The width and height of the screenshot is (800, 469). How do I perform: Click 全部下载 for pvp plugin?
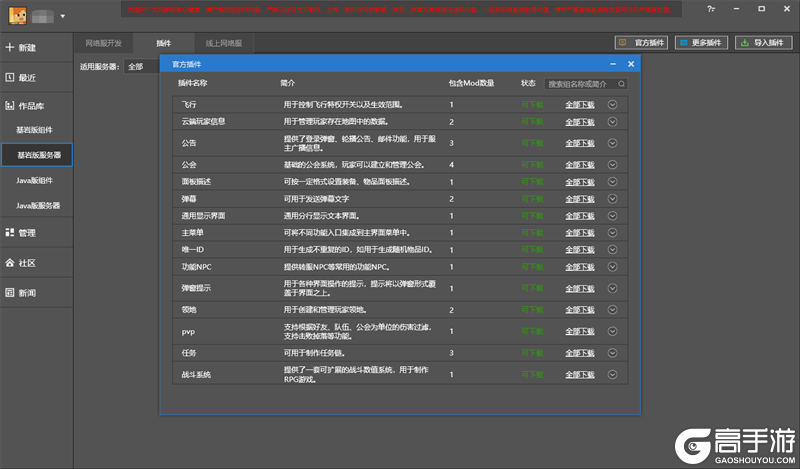click(x=580, y=331)
